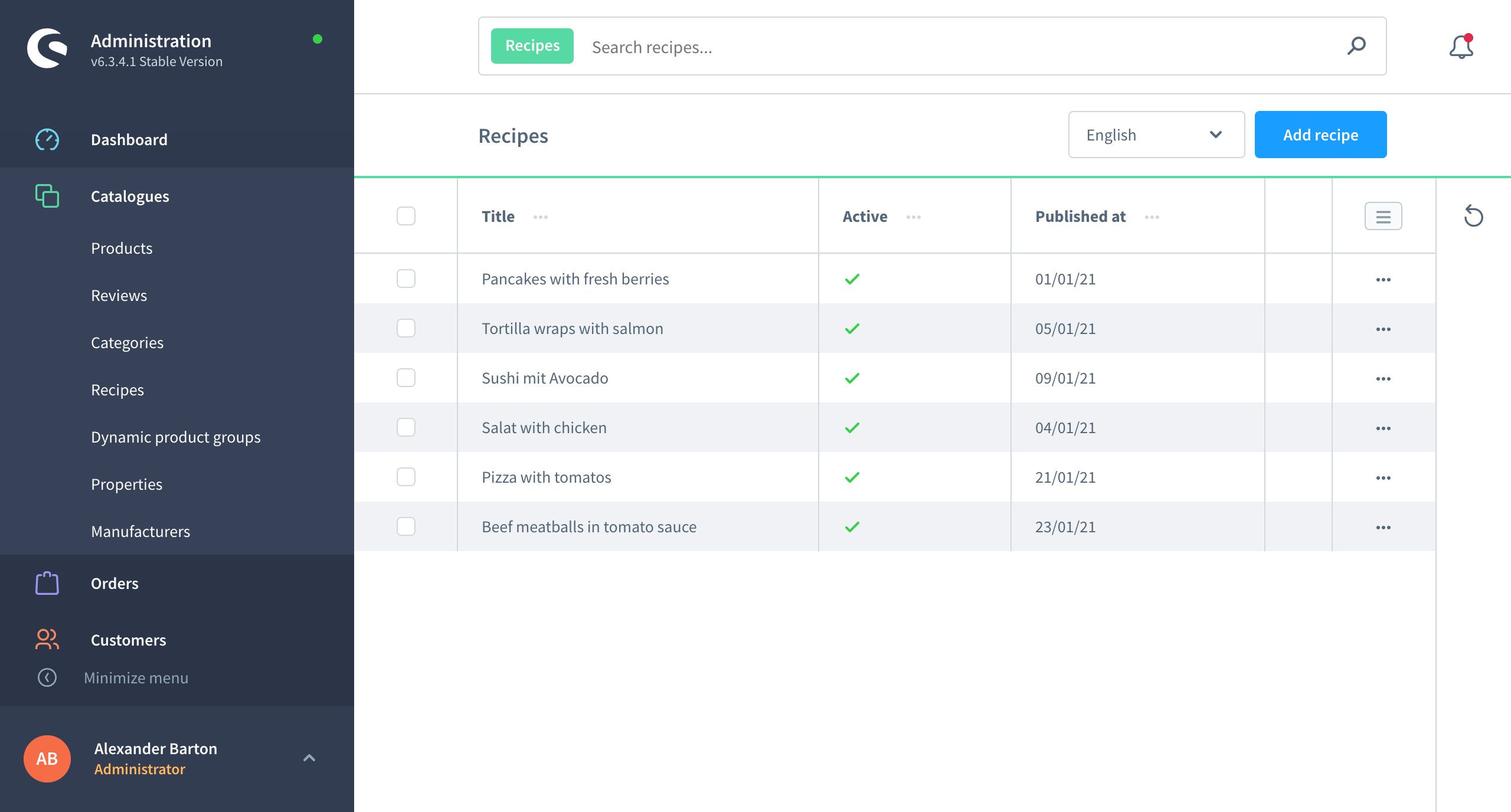This screenshot has width=1511, height=812.
Task: Select checkbox for Pizza with tomatos
Action: pyautogui.click(x=406, y=477)
